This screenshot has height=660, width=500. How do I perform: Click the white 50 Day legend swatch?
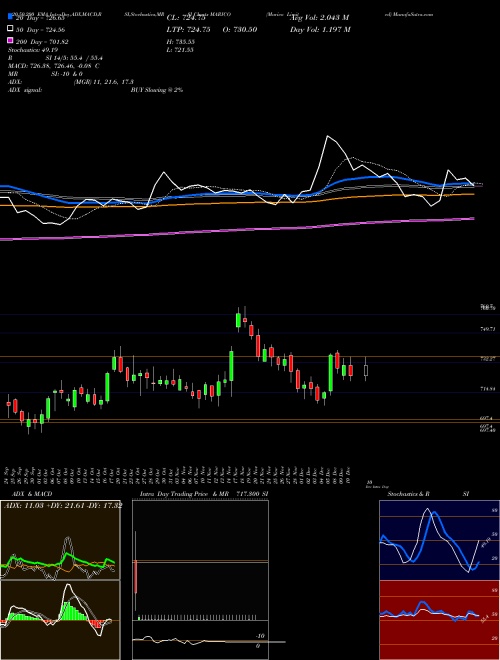tap(10, 29)
